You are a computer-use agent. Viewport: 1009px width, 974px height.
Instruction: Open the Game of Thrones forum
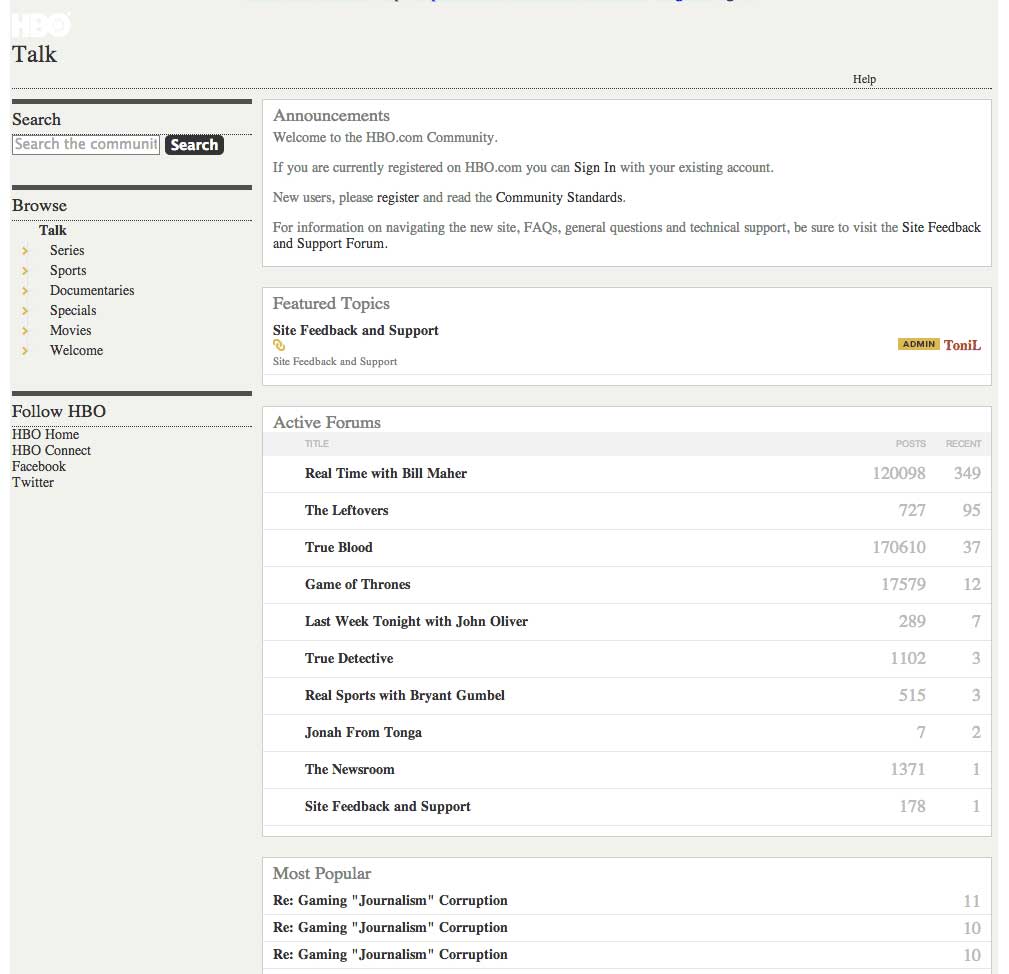(x=357, y=584)
